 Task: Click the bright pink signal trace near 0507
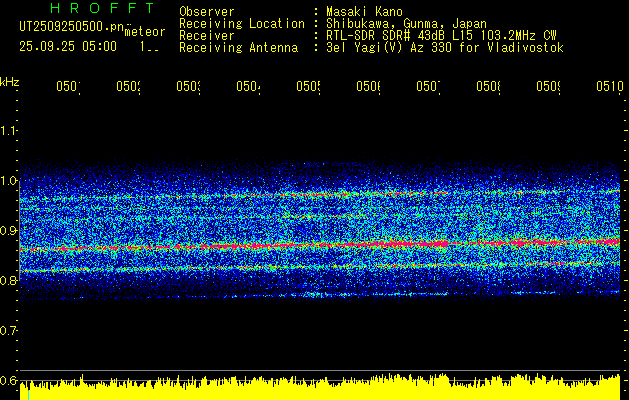433,244
